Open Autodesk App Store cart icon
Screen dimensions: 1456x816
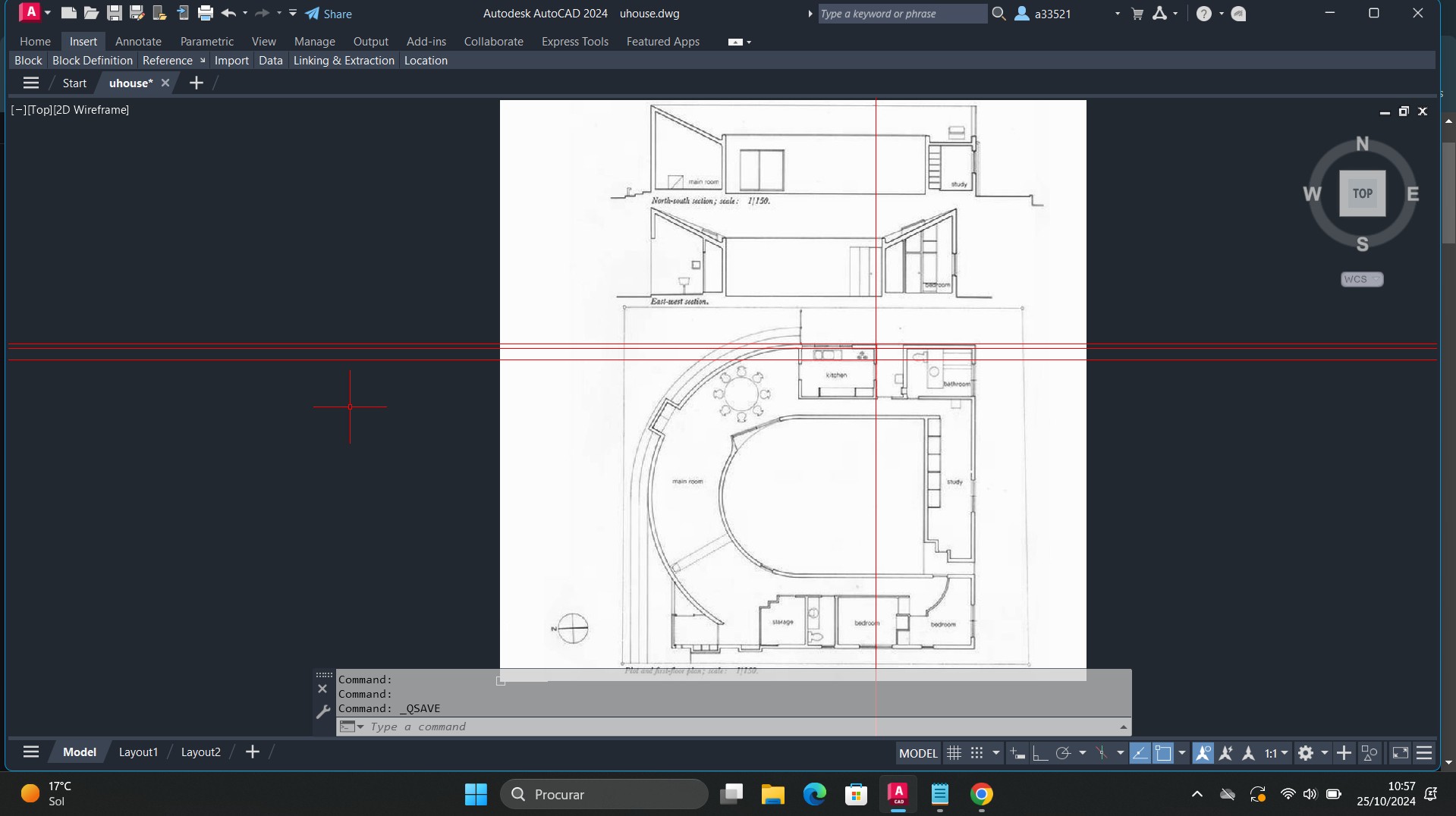(x=1137, y=14)
